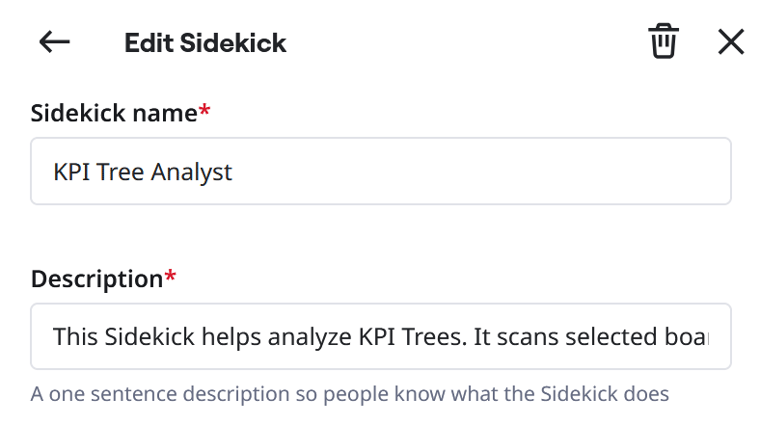Click the red asterisk beside Sidekick name
Viewport: 760px width, 425px height.
point(205,112)
